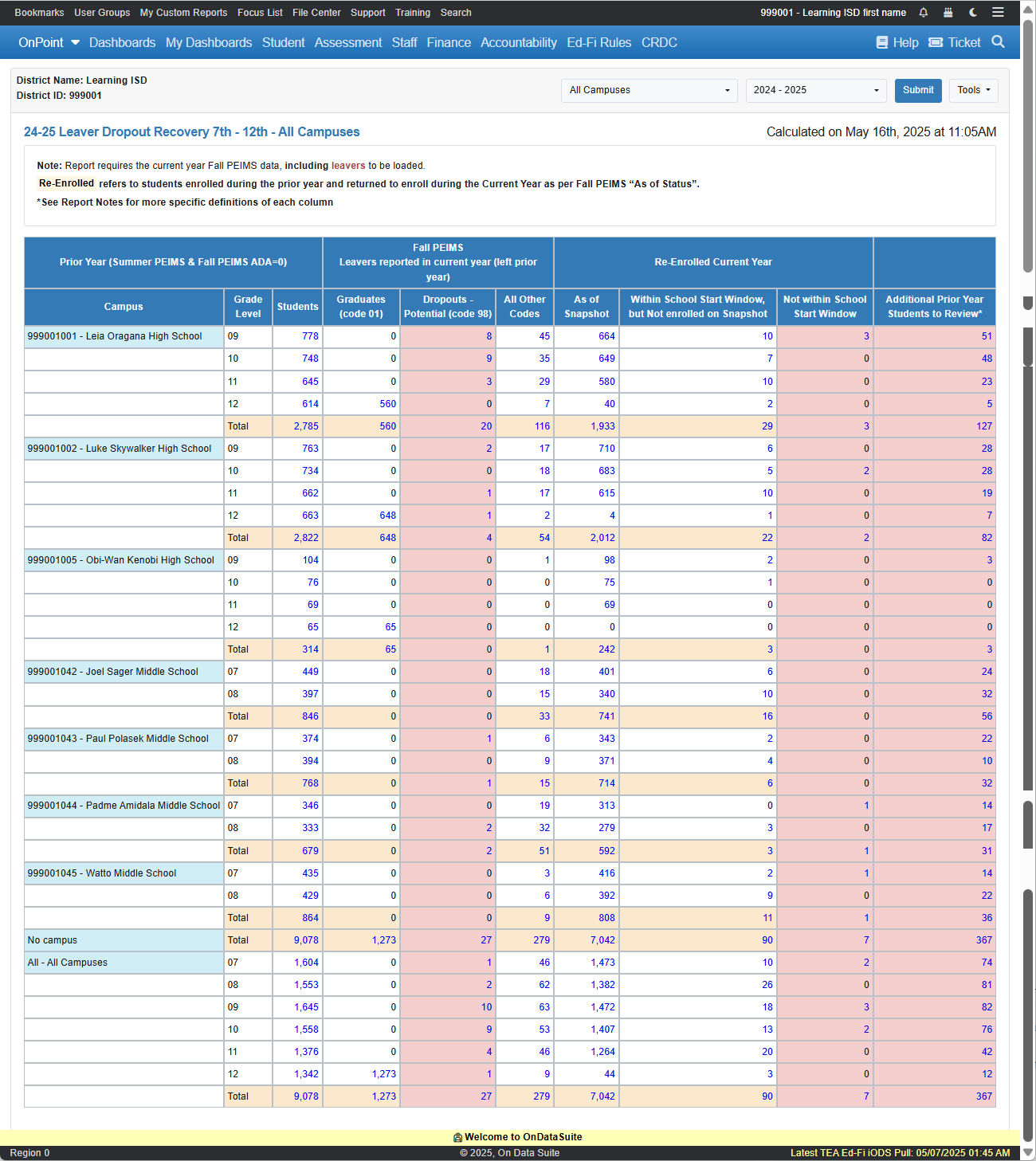Open the Student navigation tab
This screenshot has width=1036, height=1161.
[283, 42]
